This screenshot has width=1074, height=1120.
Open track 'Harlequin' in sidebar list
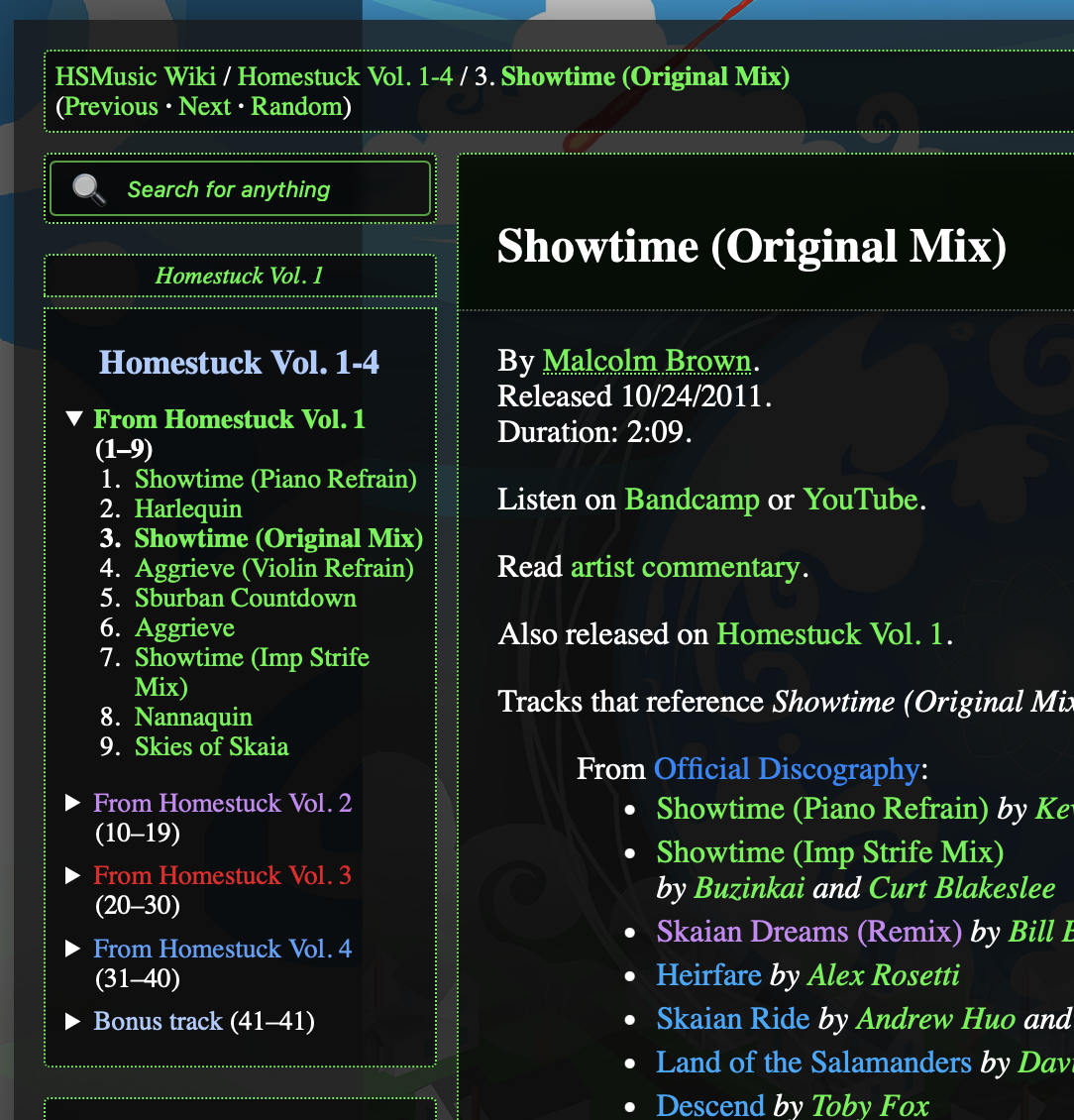coord(188,508)
